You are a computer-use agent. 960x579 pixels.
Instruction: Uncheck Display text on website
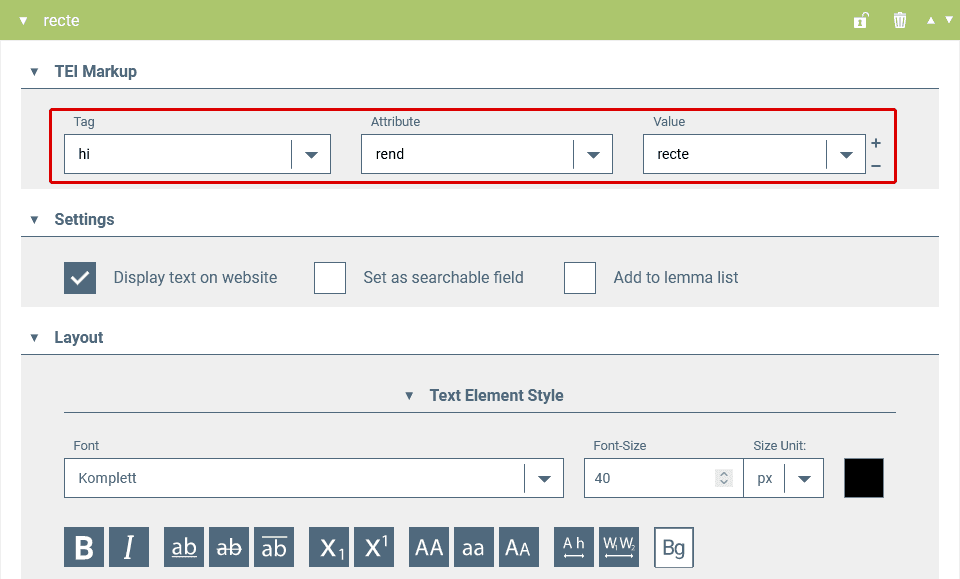tap(80, 278)
